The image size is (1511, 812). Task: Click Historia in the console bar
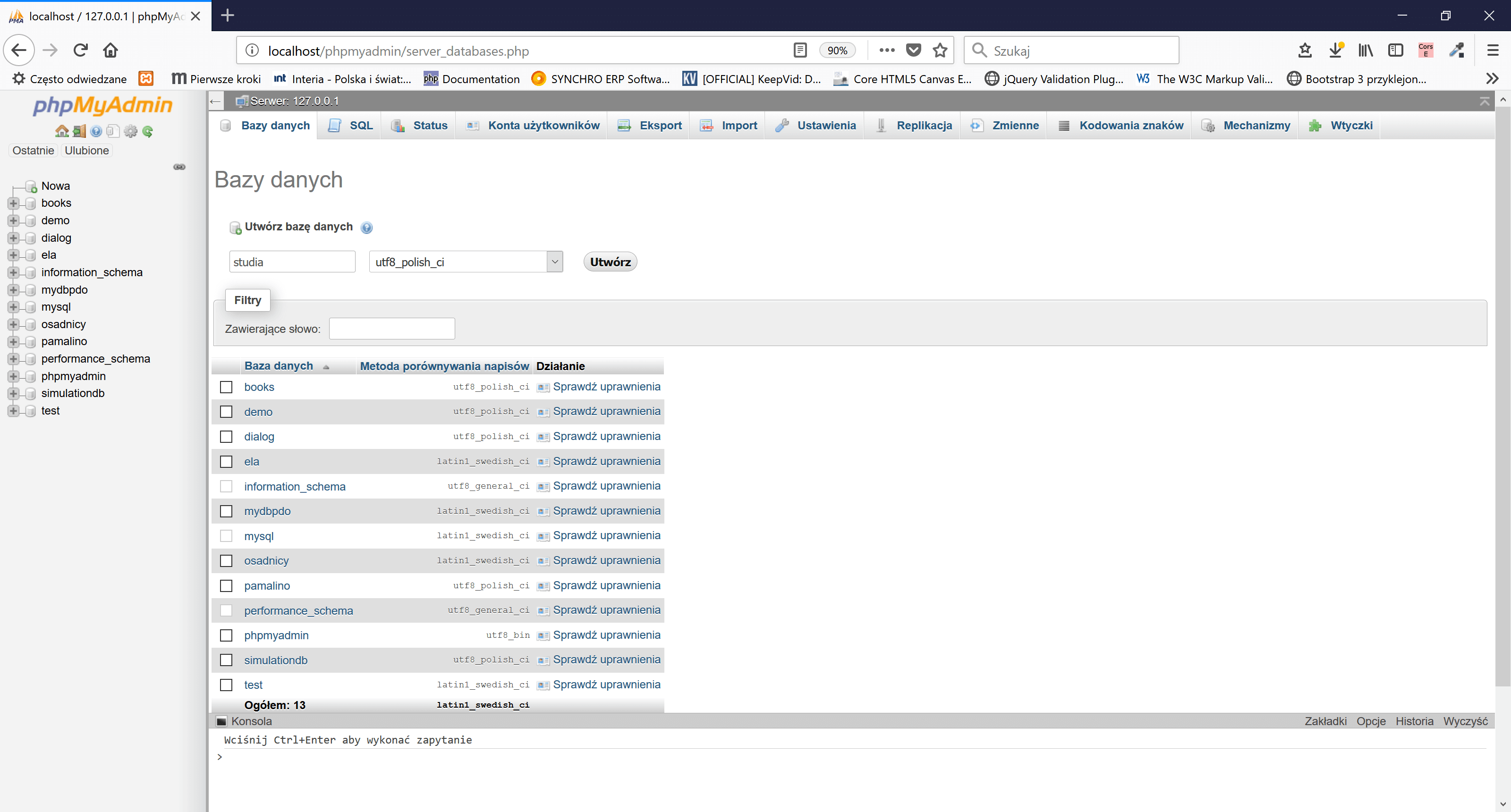click(x=1414, y=722)
